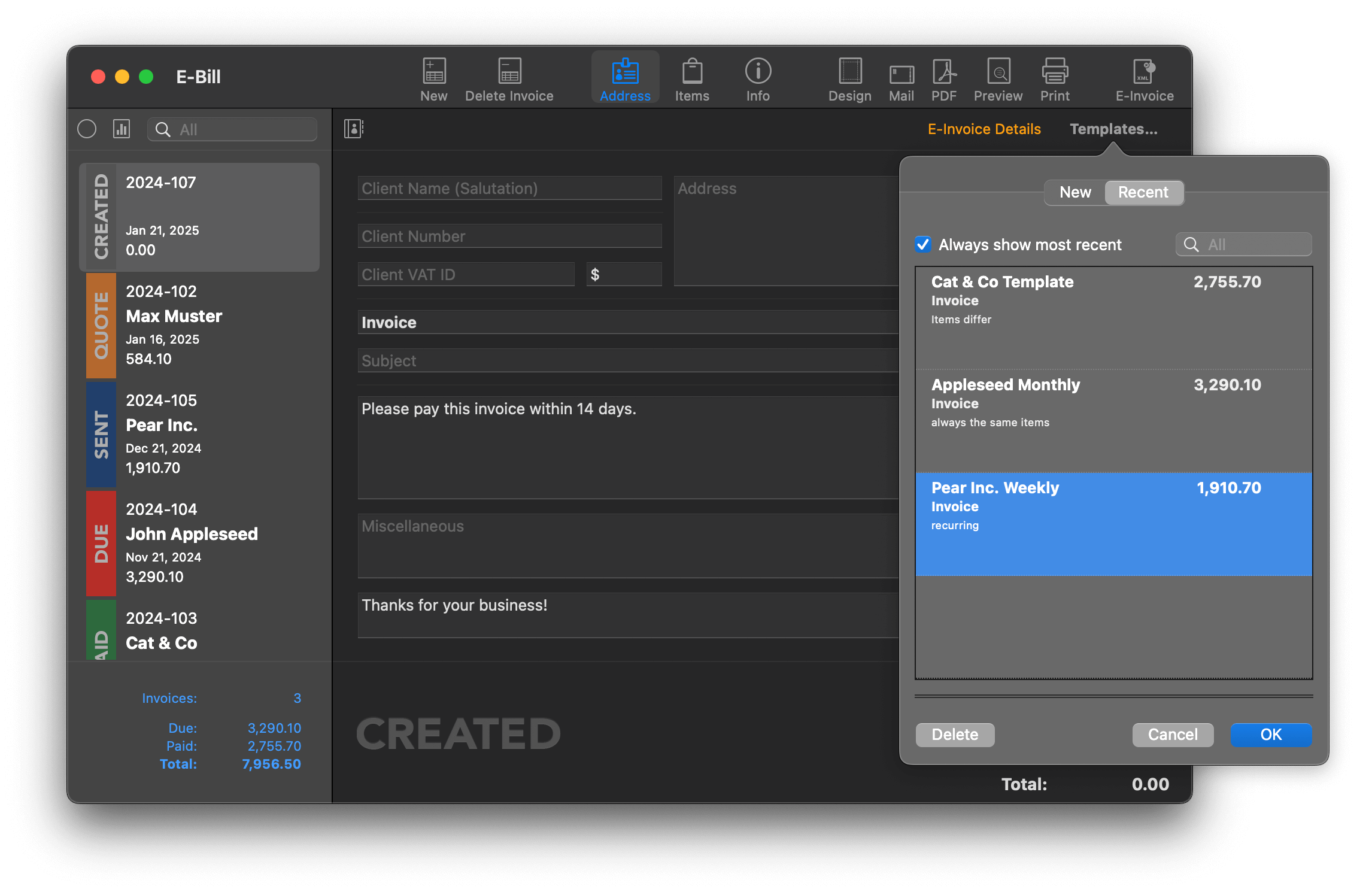The width and height of the screenshot is (1372, 892).
Task: Click the E-Invoice XML icon
Action: [x=1144, y=72]
